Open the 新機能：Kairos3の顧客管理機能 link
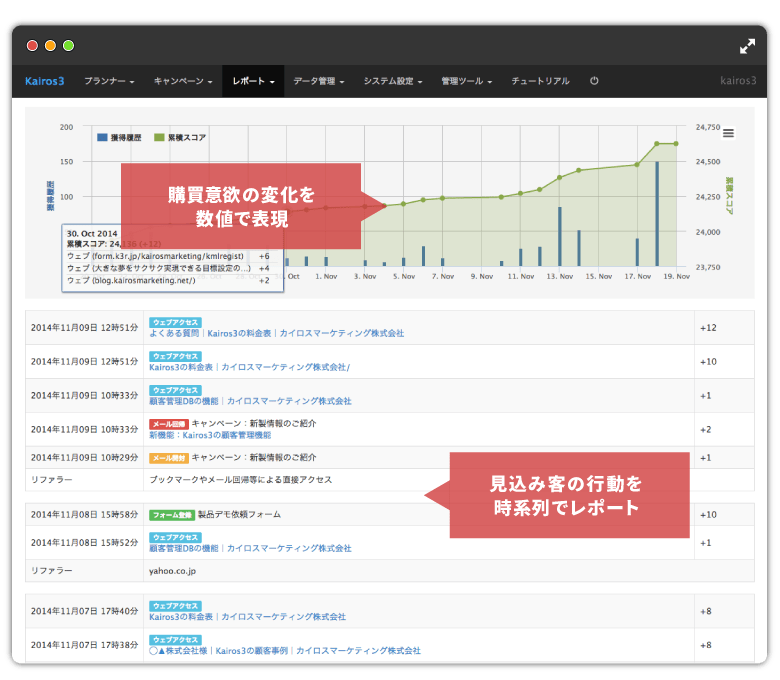The height and width of the screenshot is (680, 780). click(210, 435)
